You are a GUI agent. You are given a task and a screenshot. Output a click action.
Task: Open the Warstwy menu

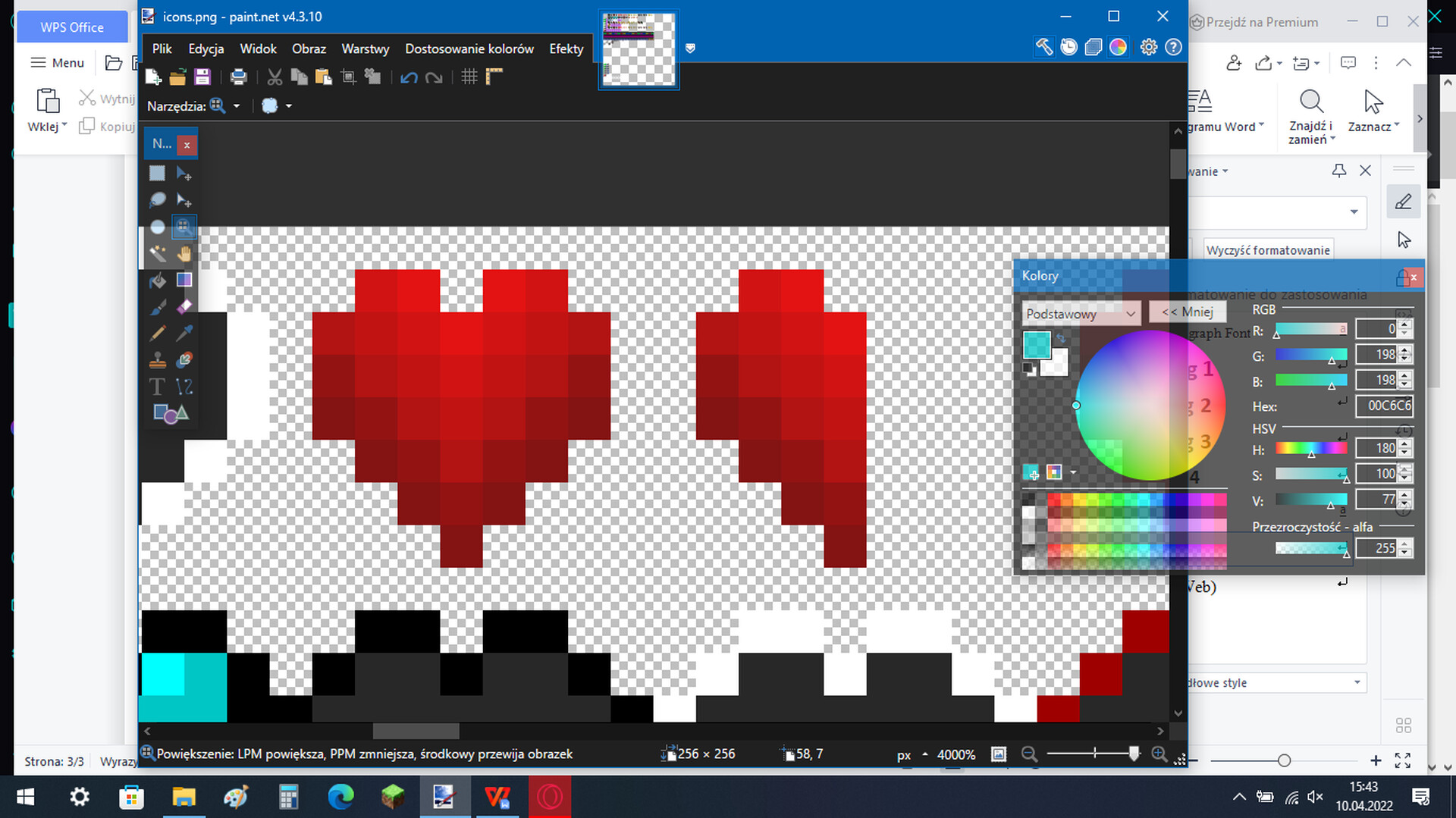point(365,48)
